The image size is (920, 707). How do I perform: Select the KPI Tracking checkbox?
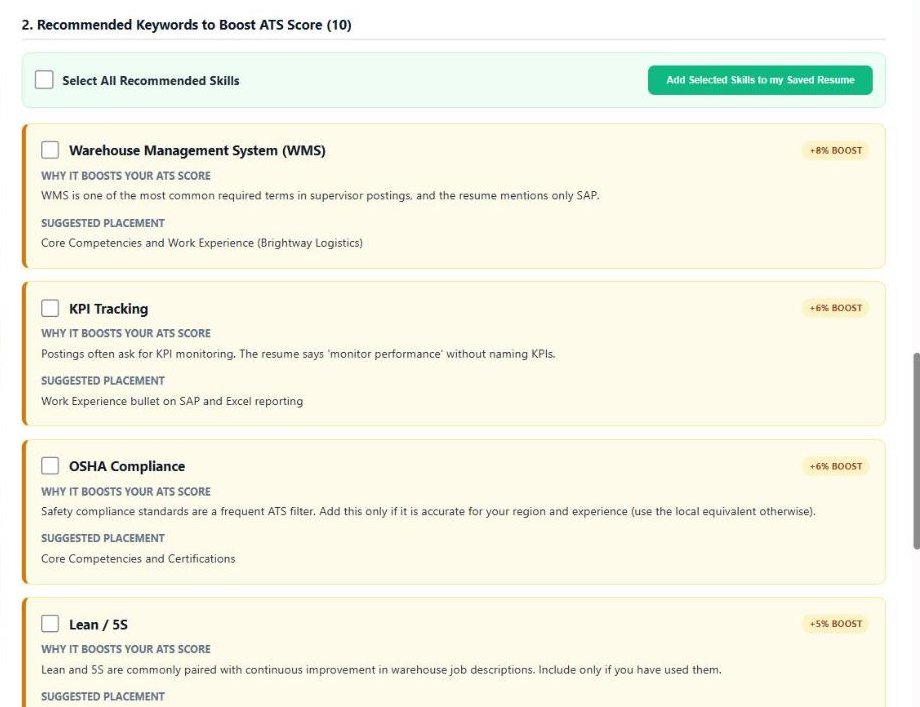[50, 308]
